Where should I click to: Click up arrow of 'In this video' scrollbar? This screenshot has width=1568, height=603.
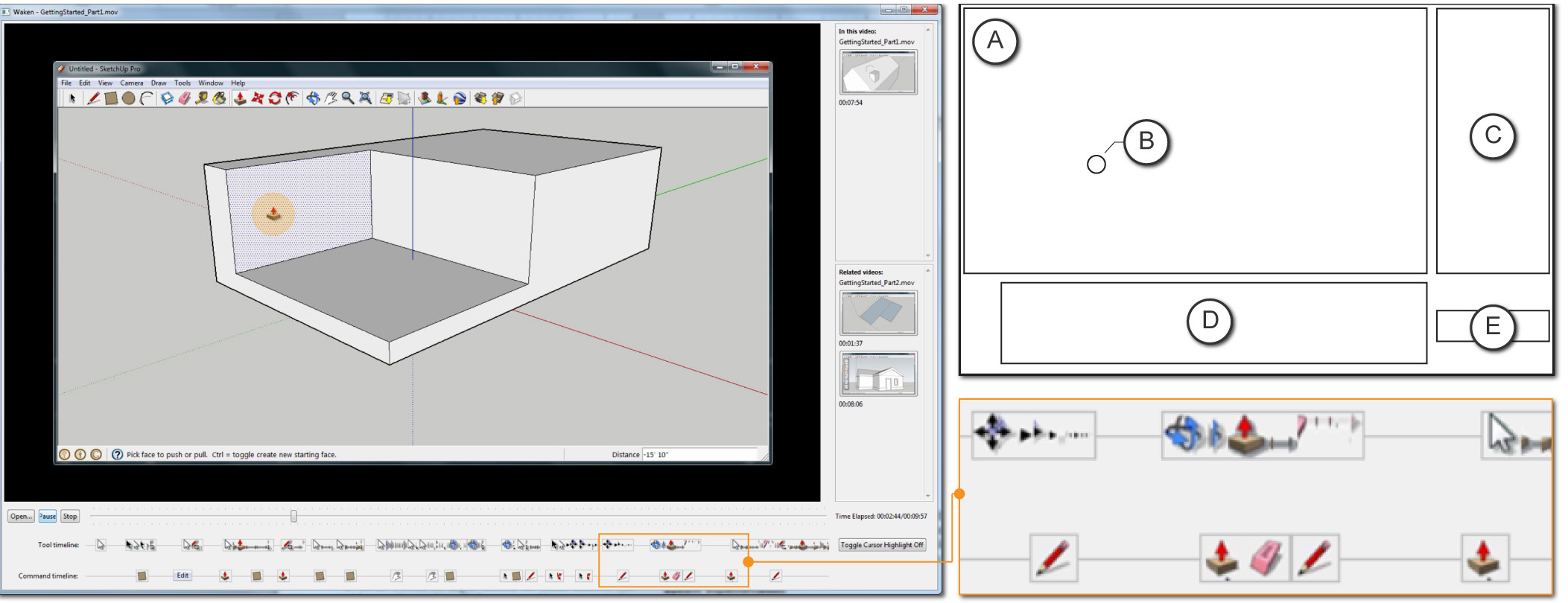tap(928, 30)
